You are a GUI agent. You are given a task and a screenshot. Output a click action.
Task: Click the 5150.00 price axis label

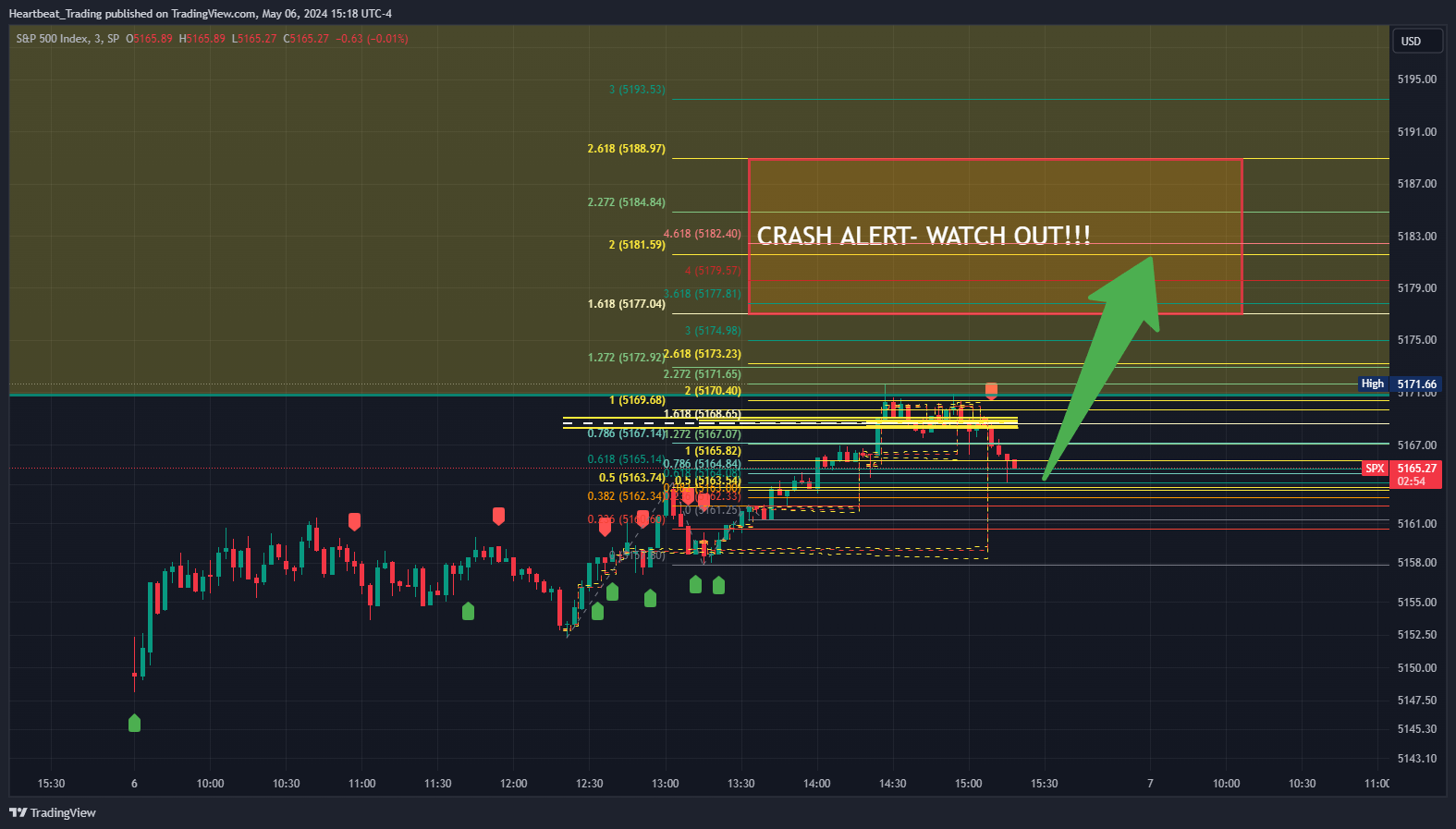1417,668
